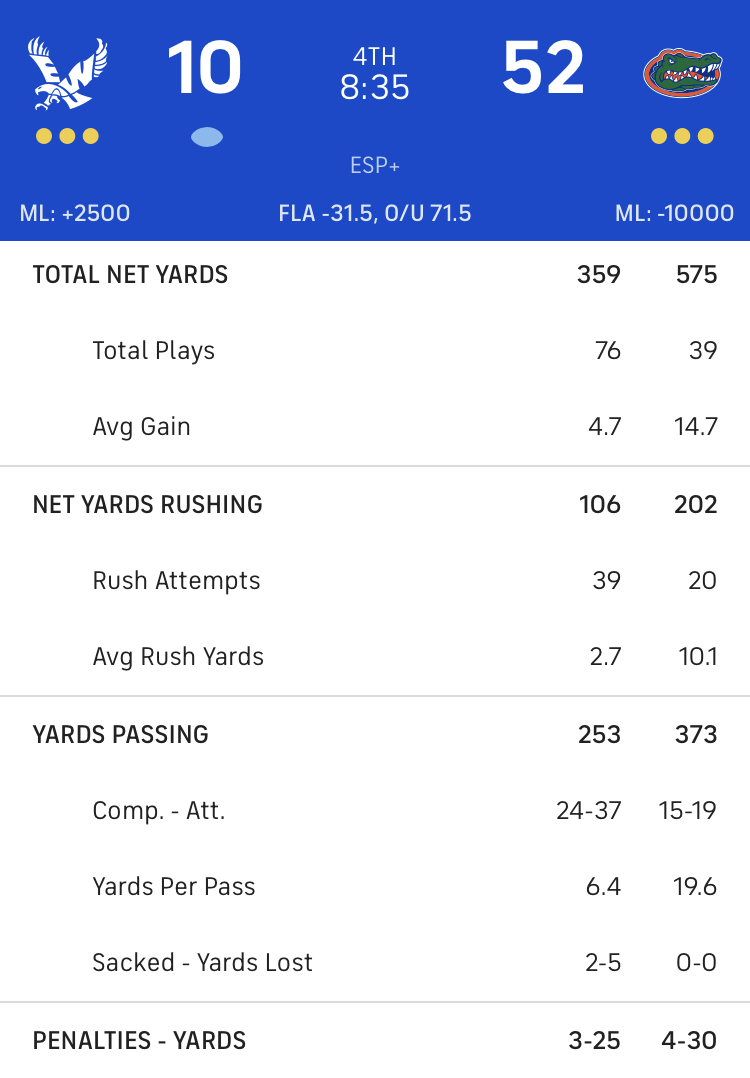Click the Total Plays stat row
This screenshot has width=750, height=1078.
tap(375, 351)
